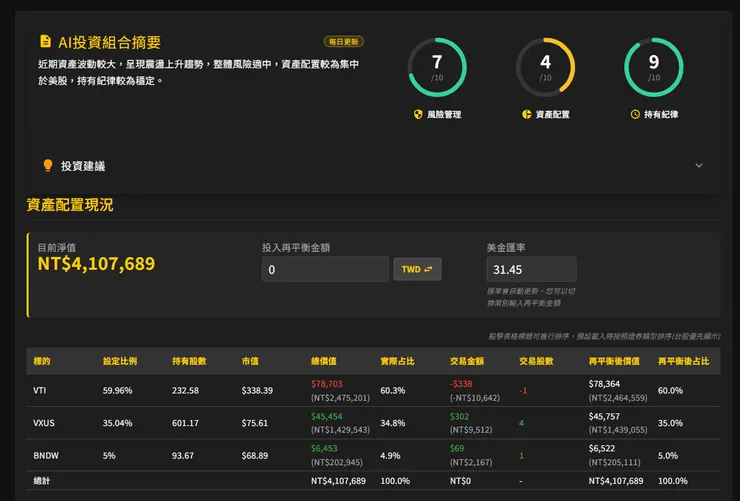Image resolution: width=740 pixels, height=501 pixels.
Task: Click the 資產配置 score gauge showing 4
Action: [x=546, y=67]
